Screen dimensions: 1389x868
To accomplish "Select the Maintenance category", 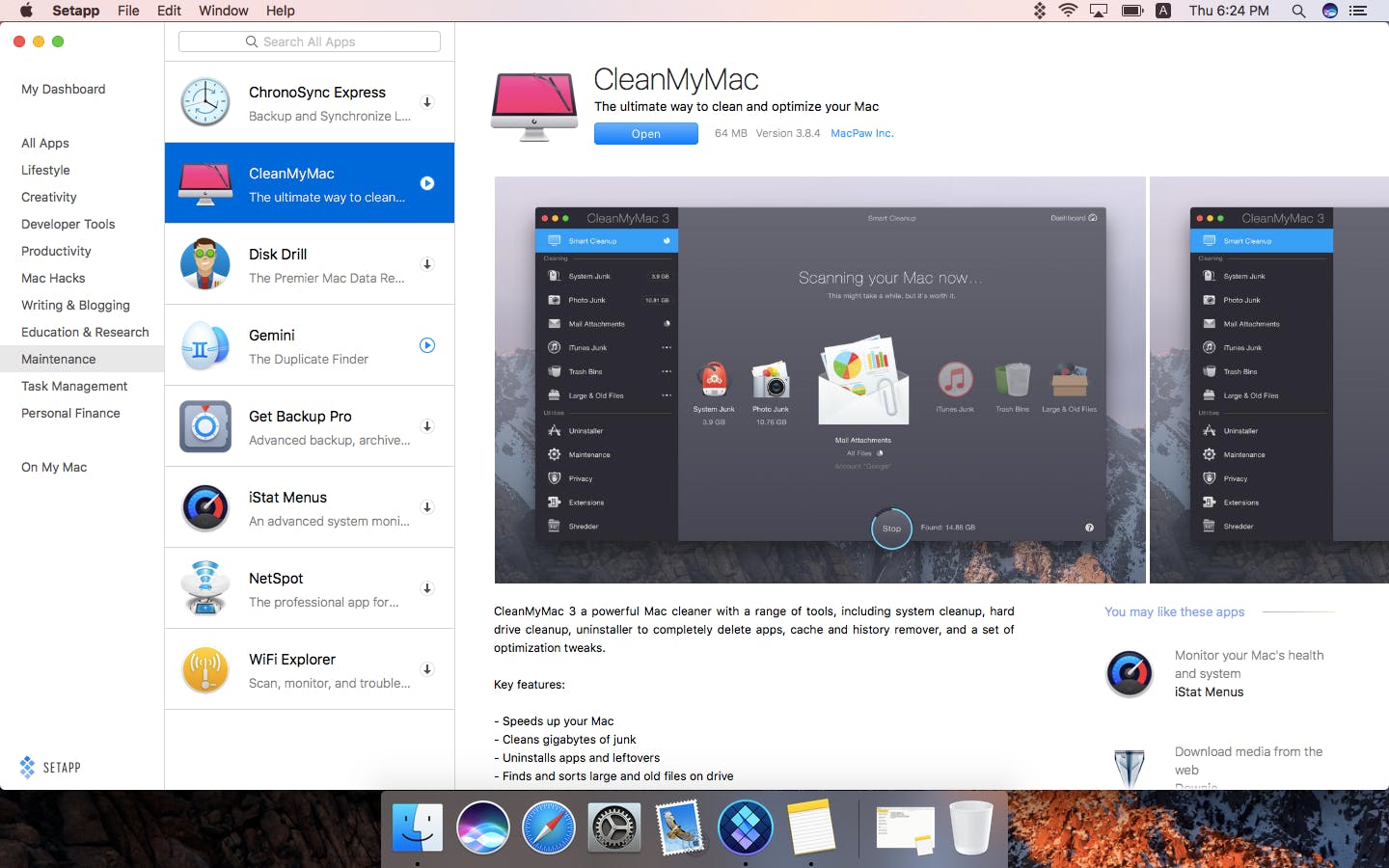I will click(x=82, y=359).
